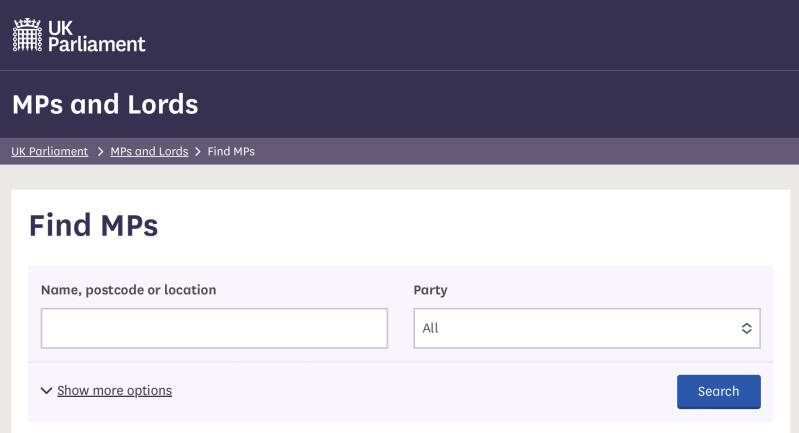The image size is (799, 433).
Task: Expand Show more options
Action: point(114,391)
